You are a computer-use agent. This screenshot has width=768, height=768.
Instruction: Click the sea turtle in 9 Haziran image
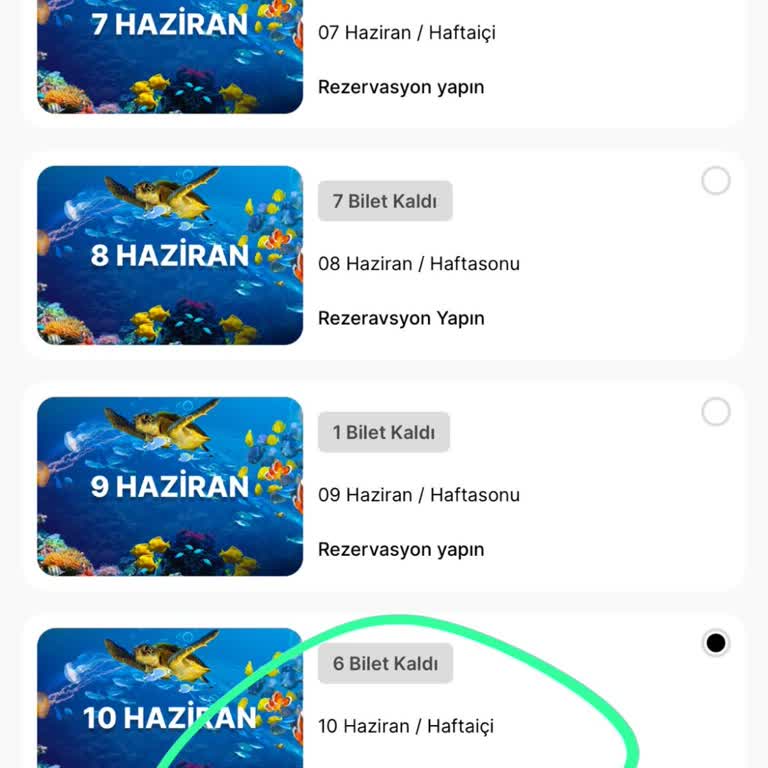[162, 425]
